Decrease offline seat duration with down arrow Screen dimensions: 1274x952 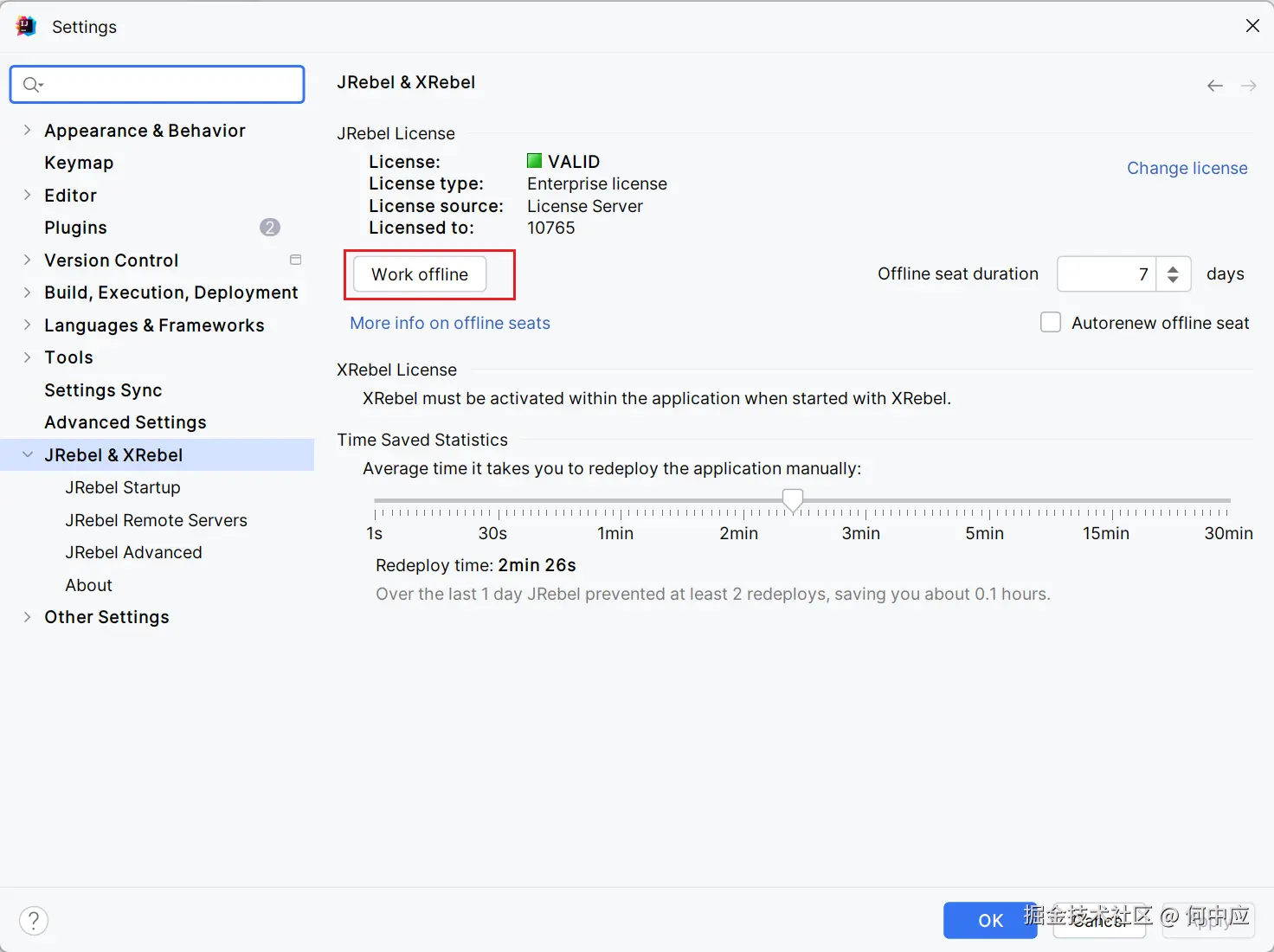click(x=1173, y=280)
